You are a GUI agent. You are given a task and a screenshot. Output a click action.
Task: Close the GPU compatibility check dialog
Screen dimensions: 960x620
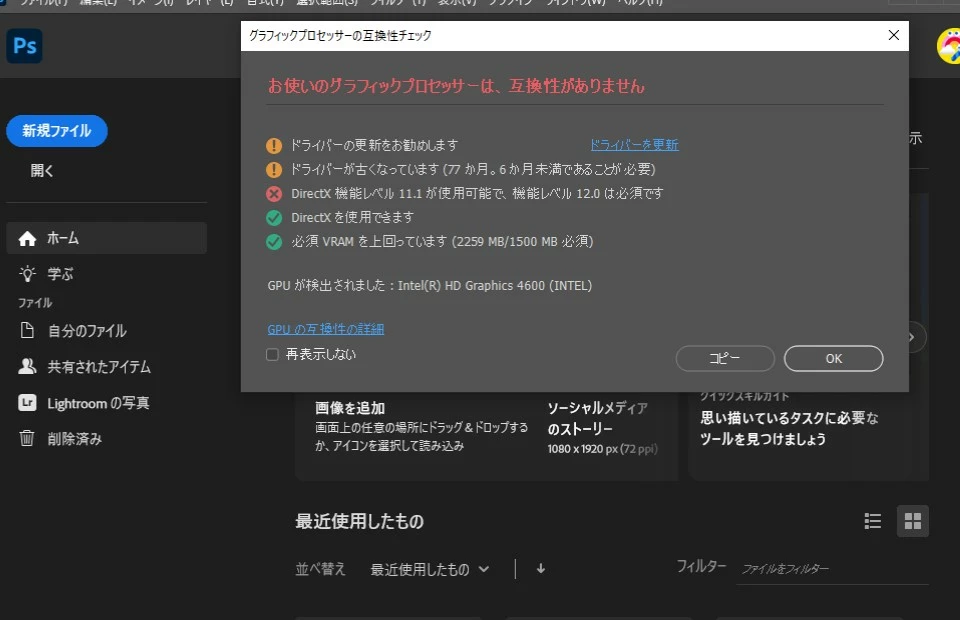(x=894, y=35)
